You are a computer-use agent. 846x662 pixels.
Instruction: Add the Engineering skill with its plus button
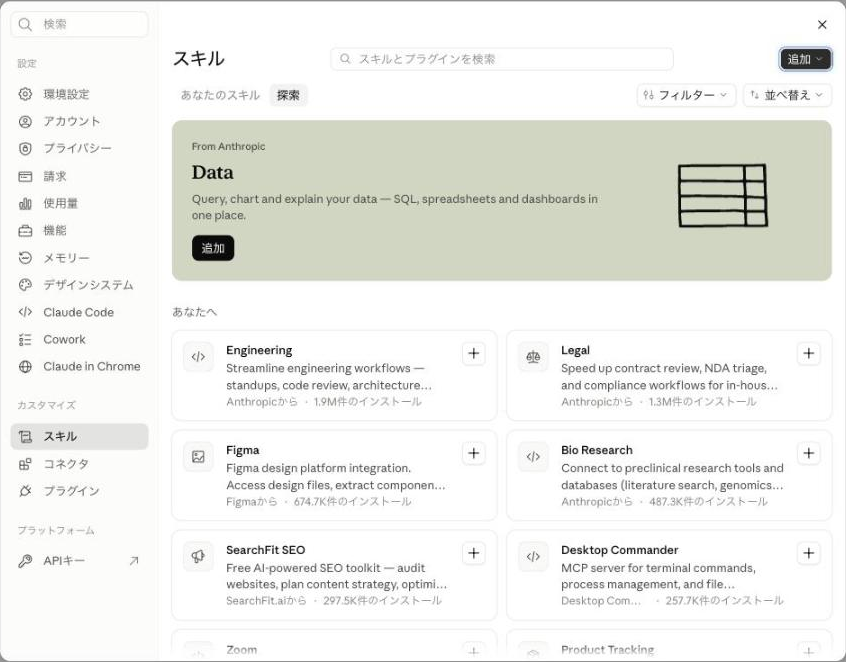coord(474,353)
